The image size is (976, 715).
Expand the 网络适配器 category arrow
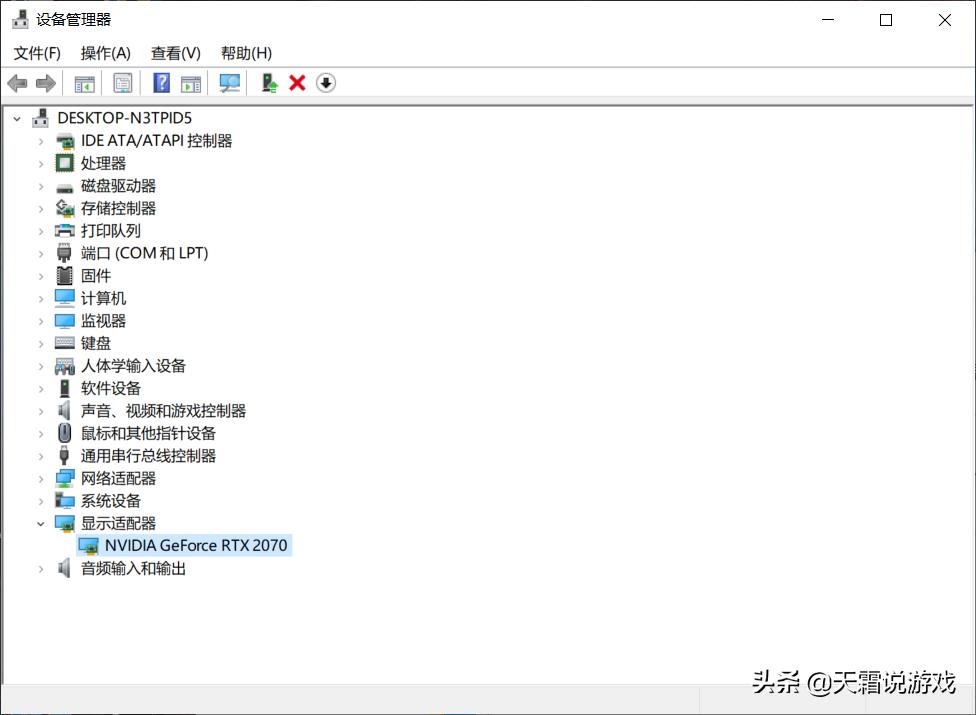[x=41, y=479]
